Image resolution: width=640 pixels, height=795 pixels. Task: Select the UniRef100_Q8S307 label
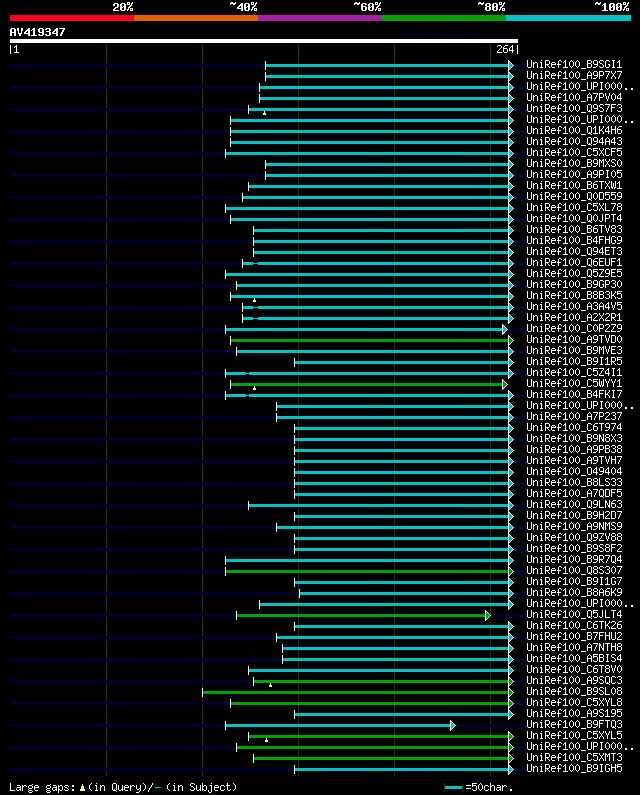point(574,570)
